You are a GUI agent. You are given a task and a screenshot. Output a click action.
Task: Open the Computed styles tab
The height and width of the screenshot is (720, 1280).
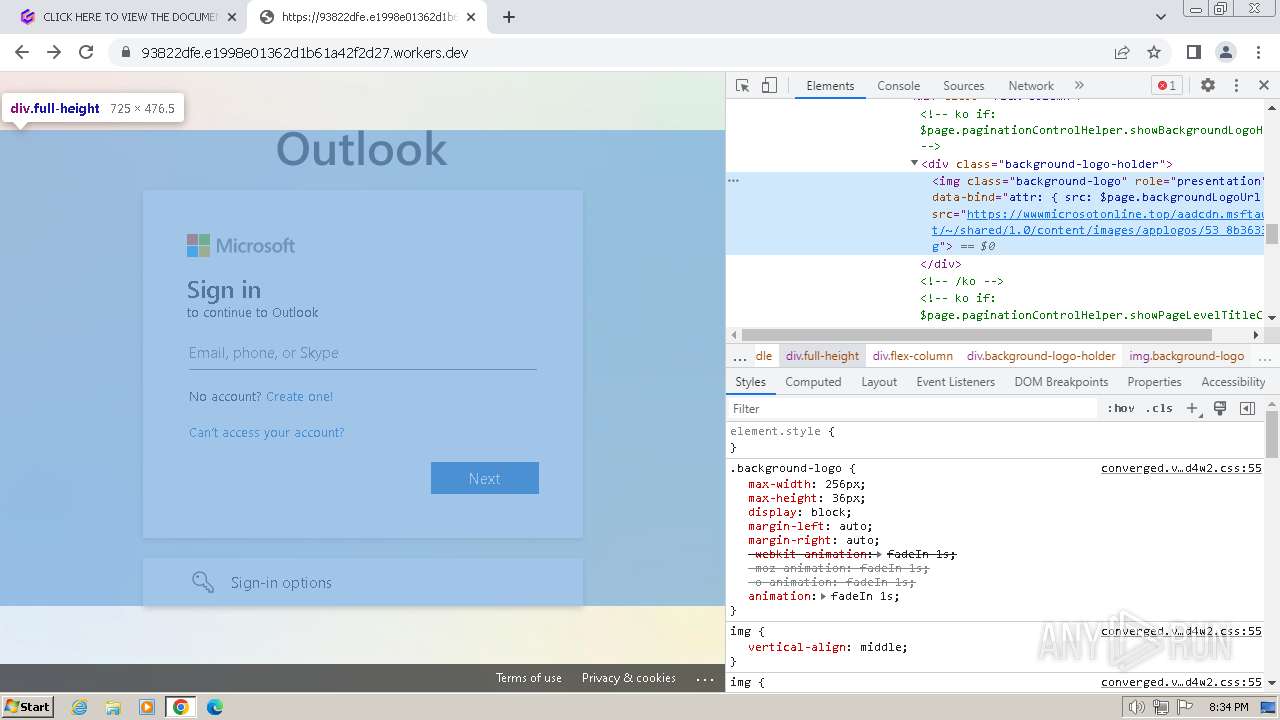(813, 382)
